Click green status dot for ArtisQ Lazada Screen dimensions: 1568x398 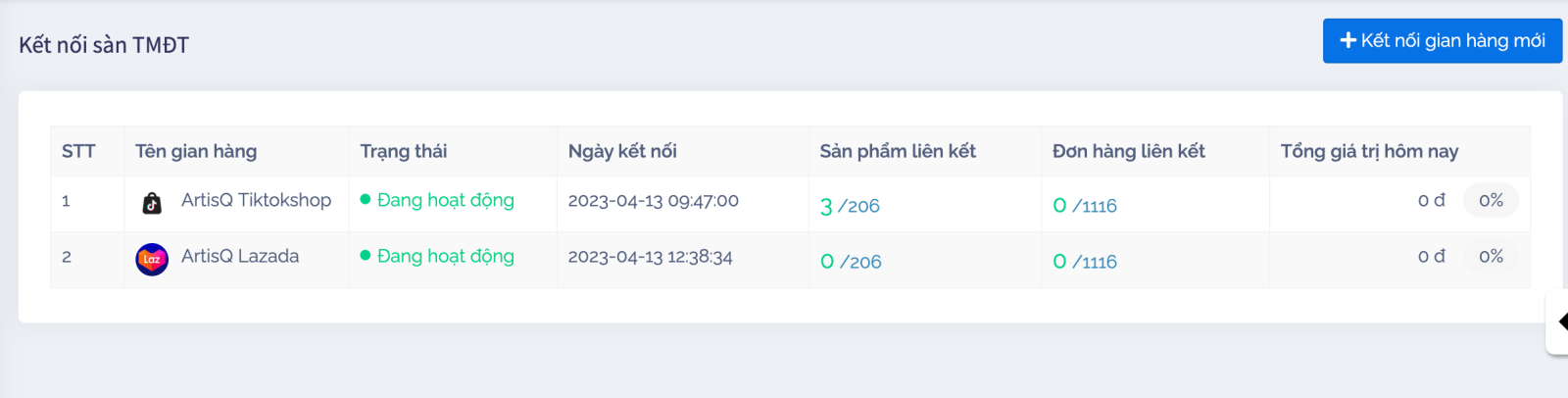point(366,256)
